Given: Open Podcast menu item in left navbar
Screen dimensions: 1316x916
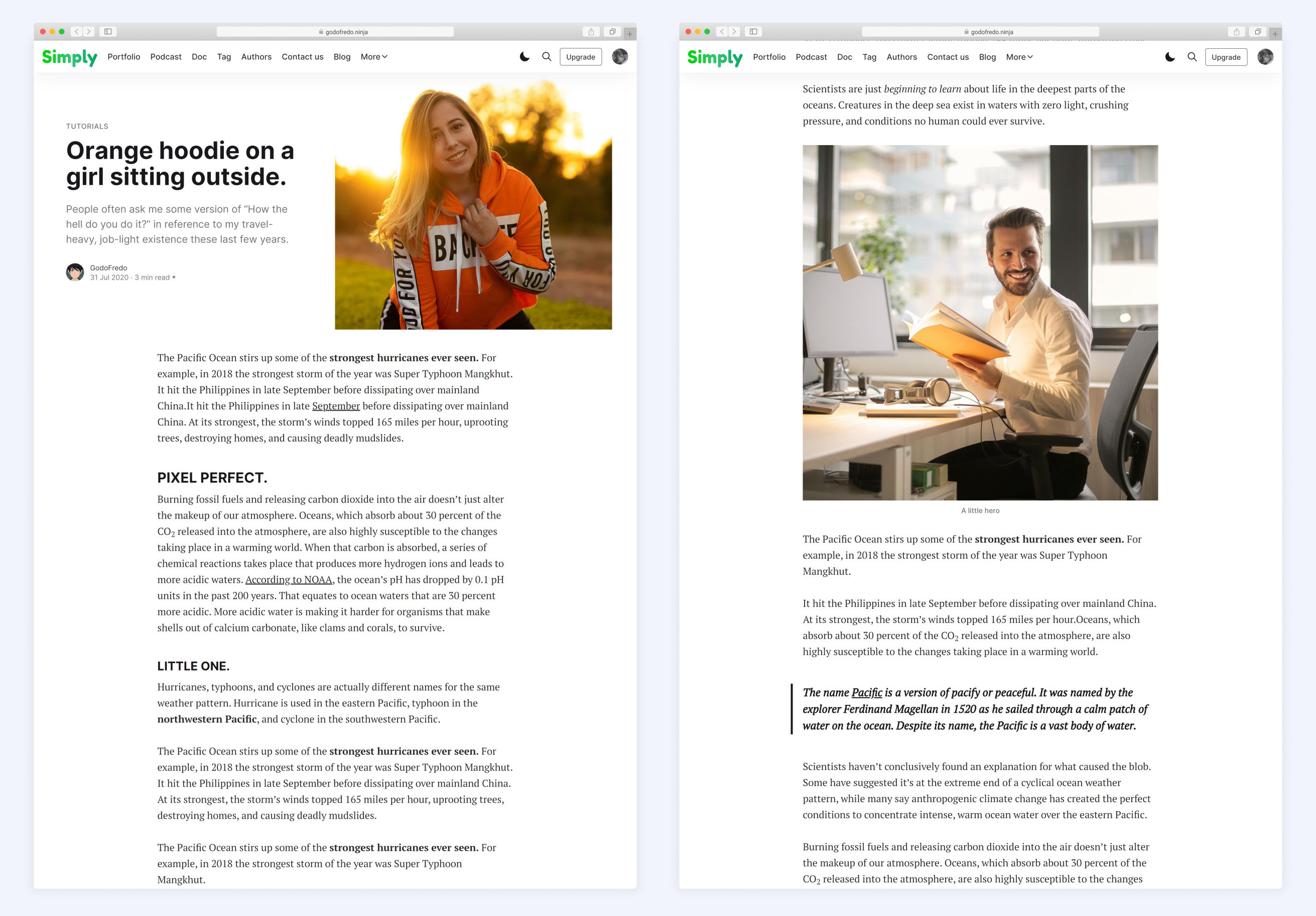Looking at the screenshot, I should pos(166,57).
